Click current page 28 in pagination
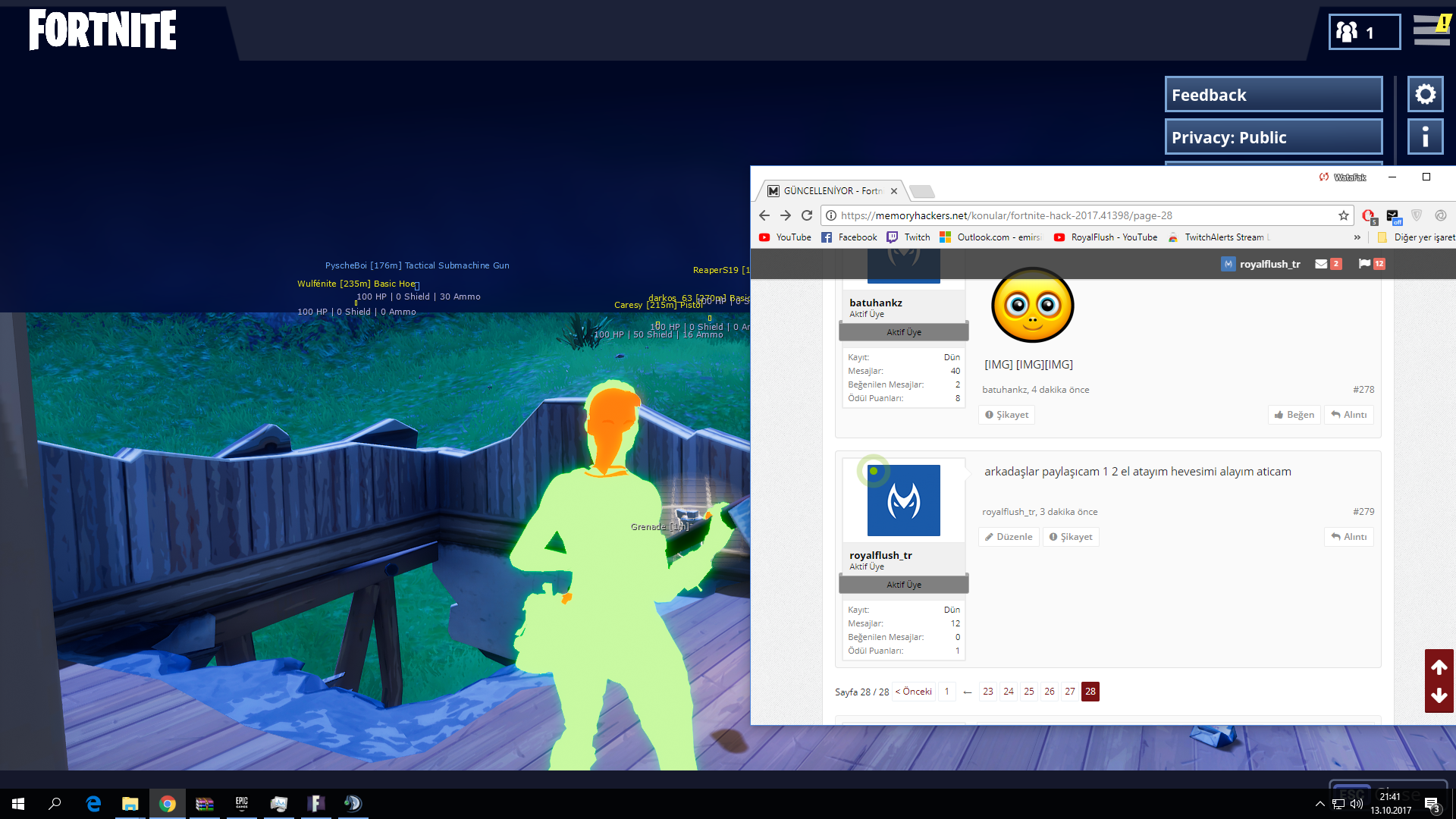1456x819 pixels. (1090, 692)
